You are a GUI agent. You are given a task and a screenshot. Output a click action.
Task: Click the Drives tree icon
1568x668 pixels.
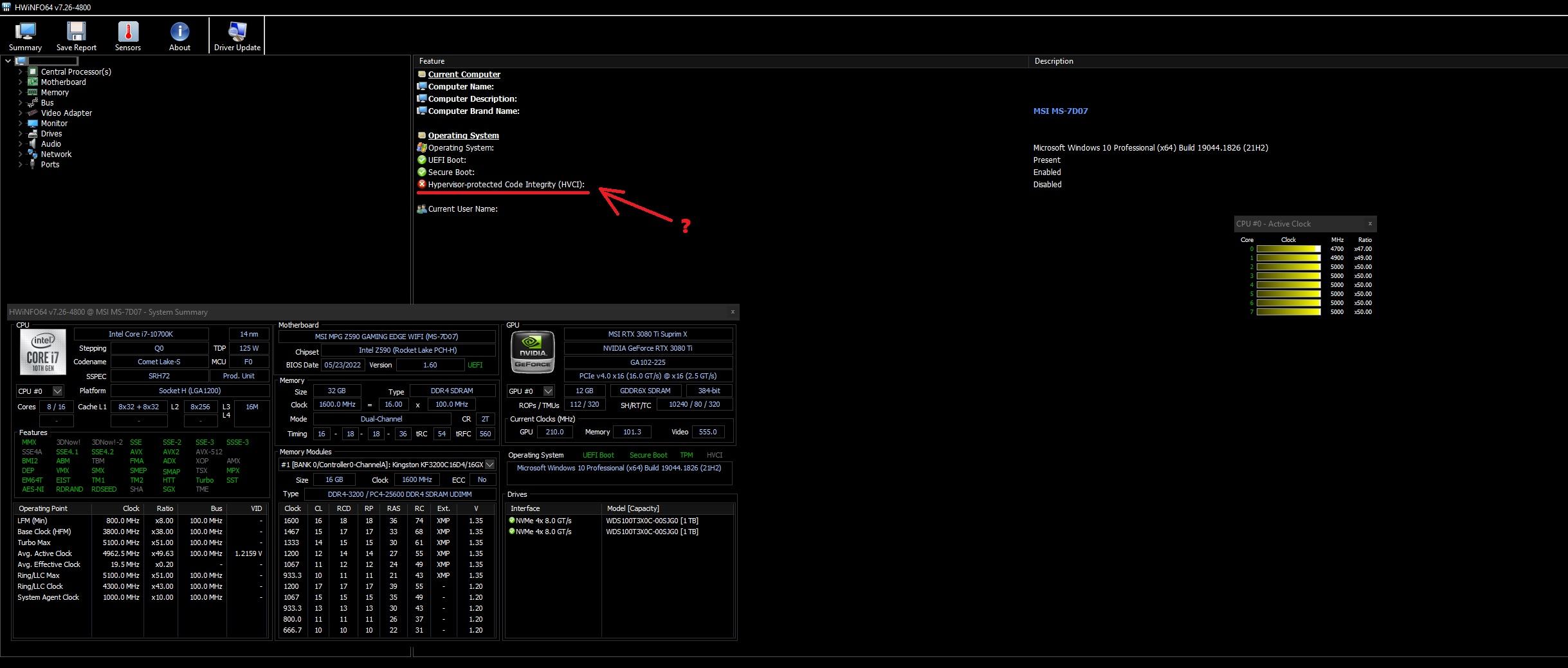(x=32, y=133)
